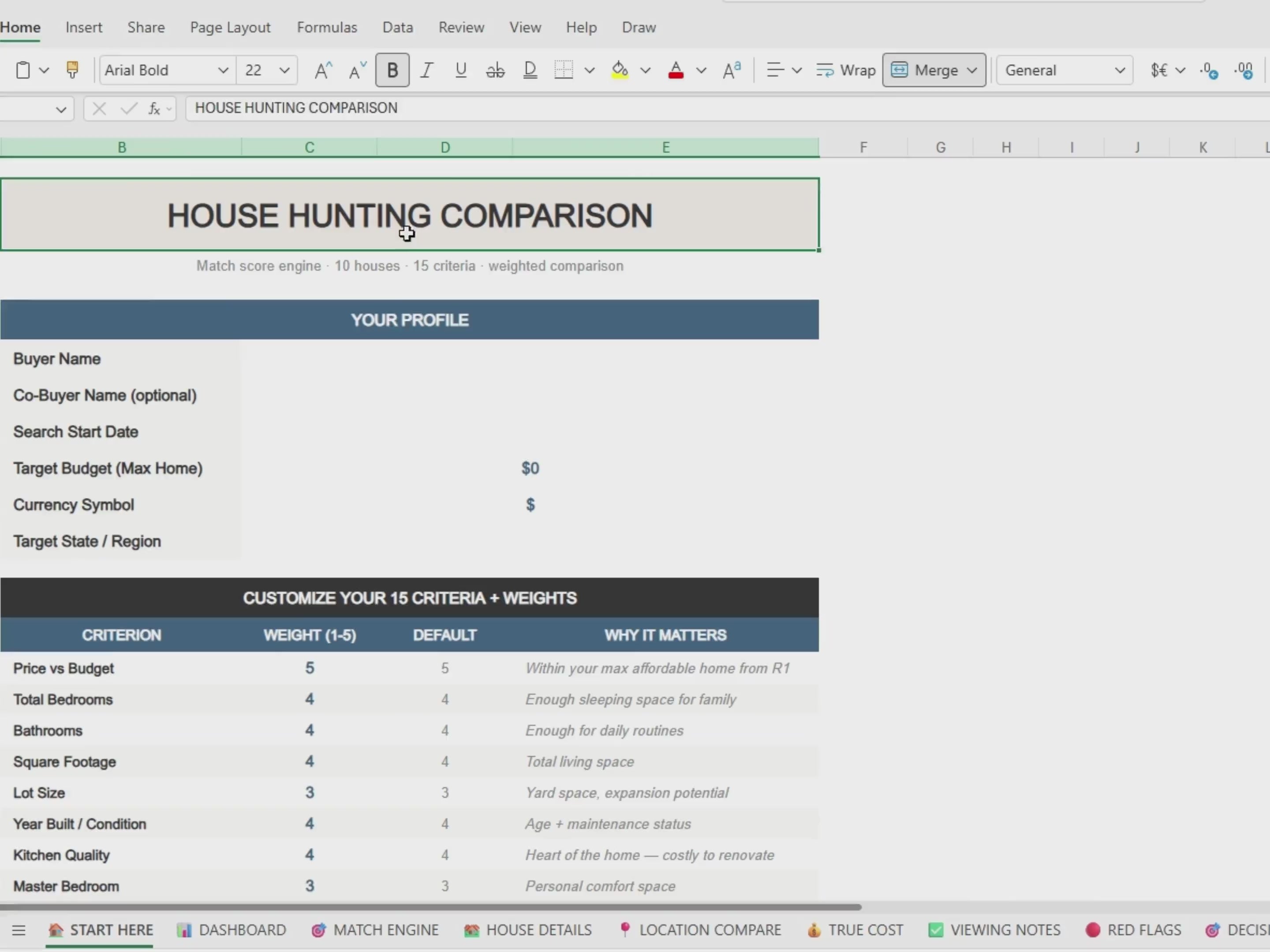Switch to the TRUE COST sheet tab
The height and width of the screenshot is (952, 1270).
click(x=855, y=930)
